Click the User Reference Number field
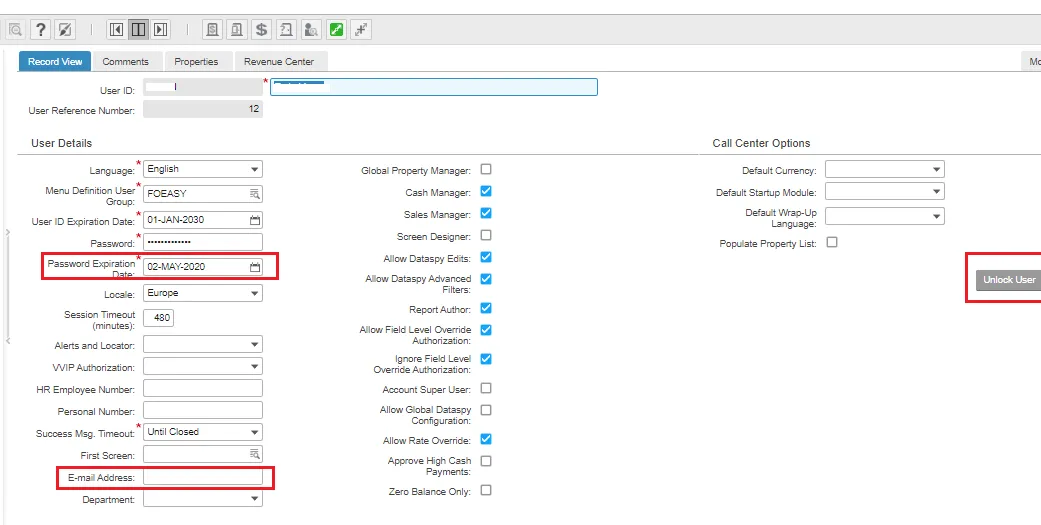This screenshot has height=525, width=1041. click(202, 109)
